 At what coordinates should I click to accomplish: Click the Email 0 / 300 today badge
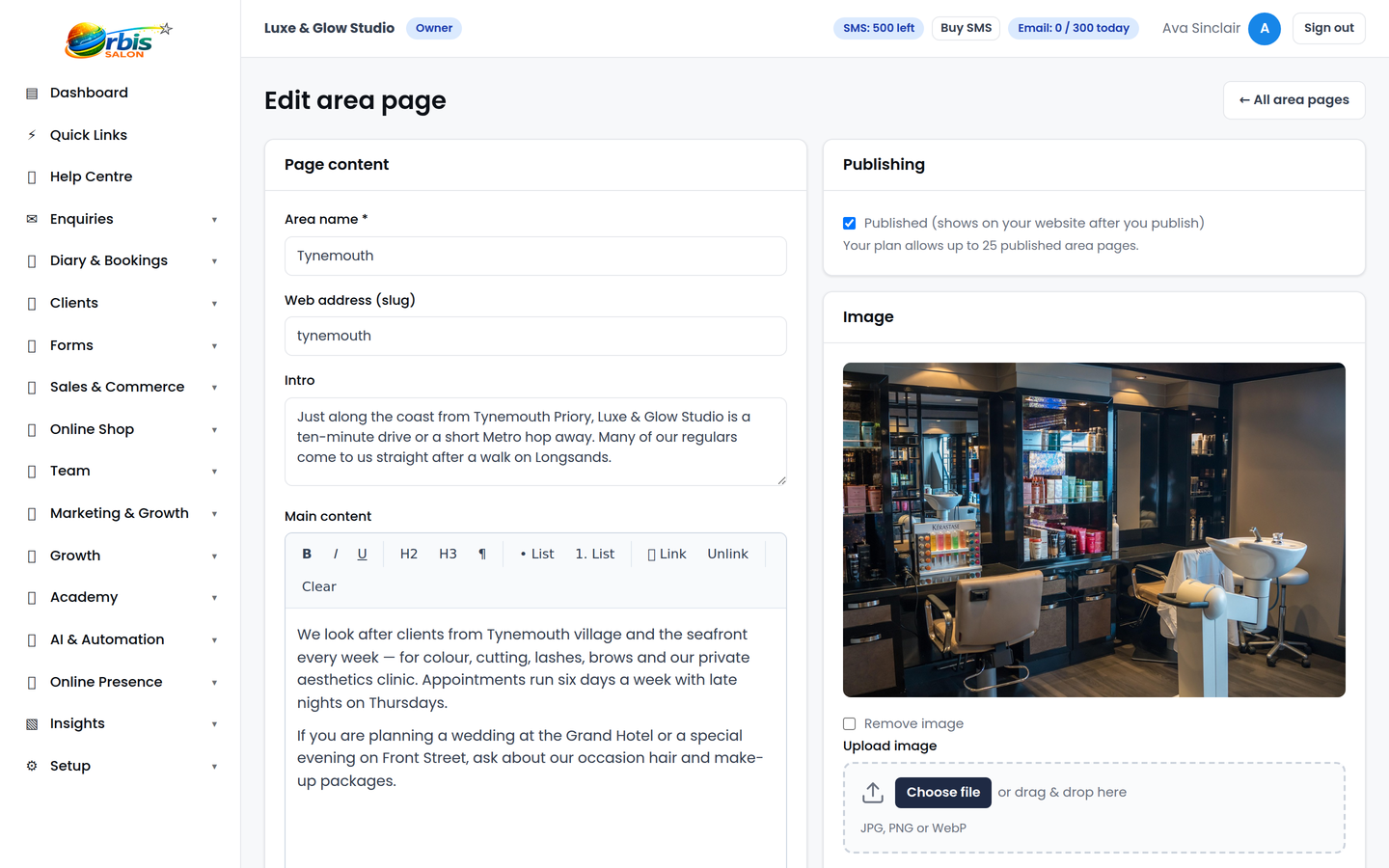click(1074, 28)
